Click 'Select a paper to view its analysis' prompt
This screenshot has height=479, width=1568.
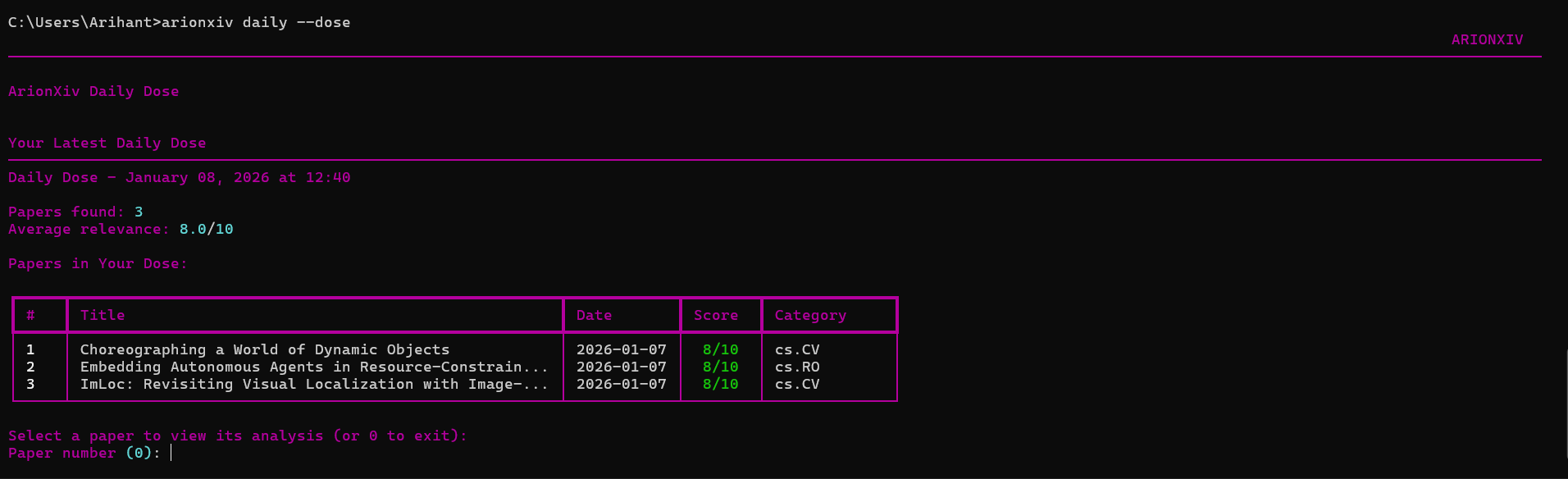coord(238,436)
